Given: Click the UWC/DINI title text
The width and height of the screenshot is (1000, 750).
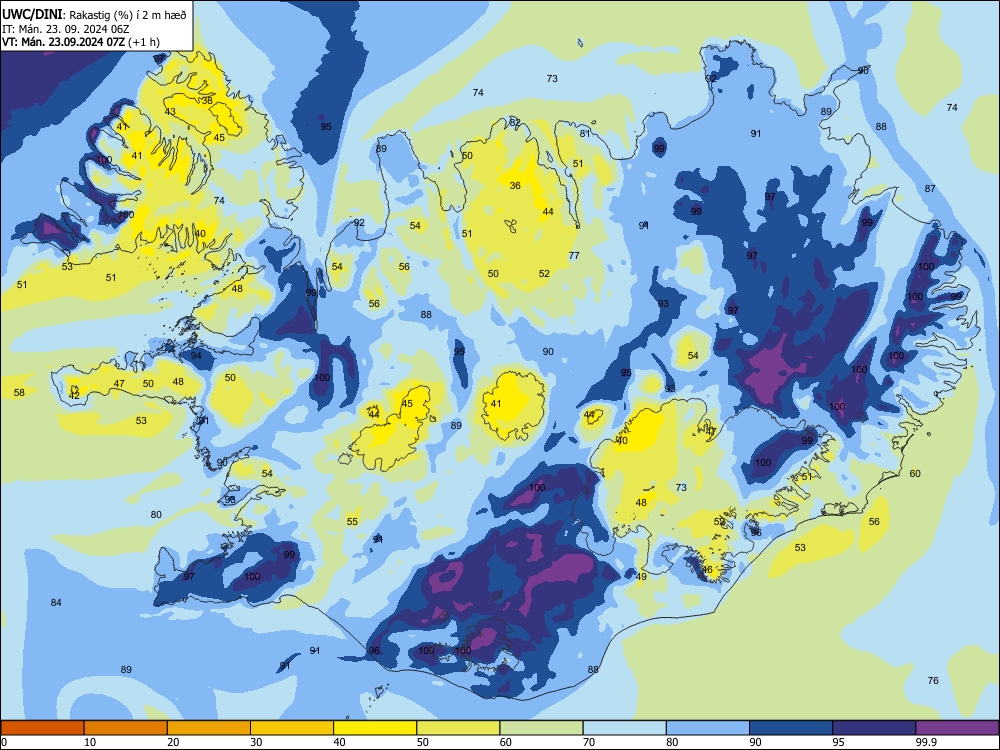Looking at the screenshot, I should coord(32,15).
